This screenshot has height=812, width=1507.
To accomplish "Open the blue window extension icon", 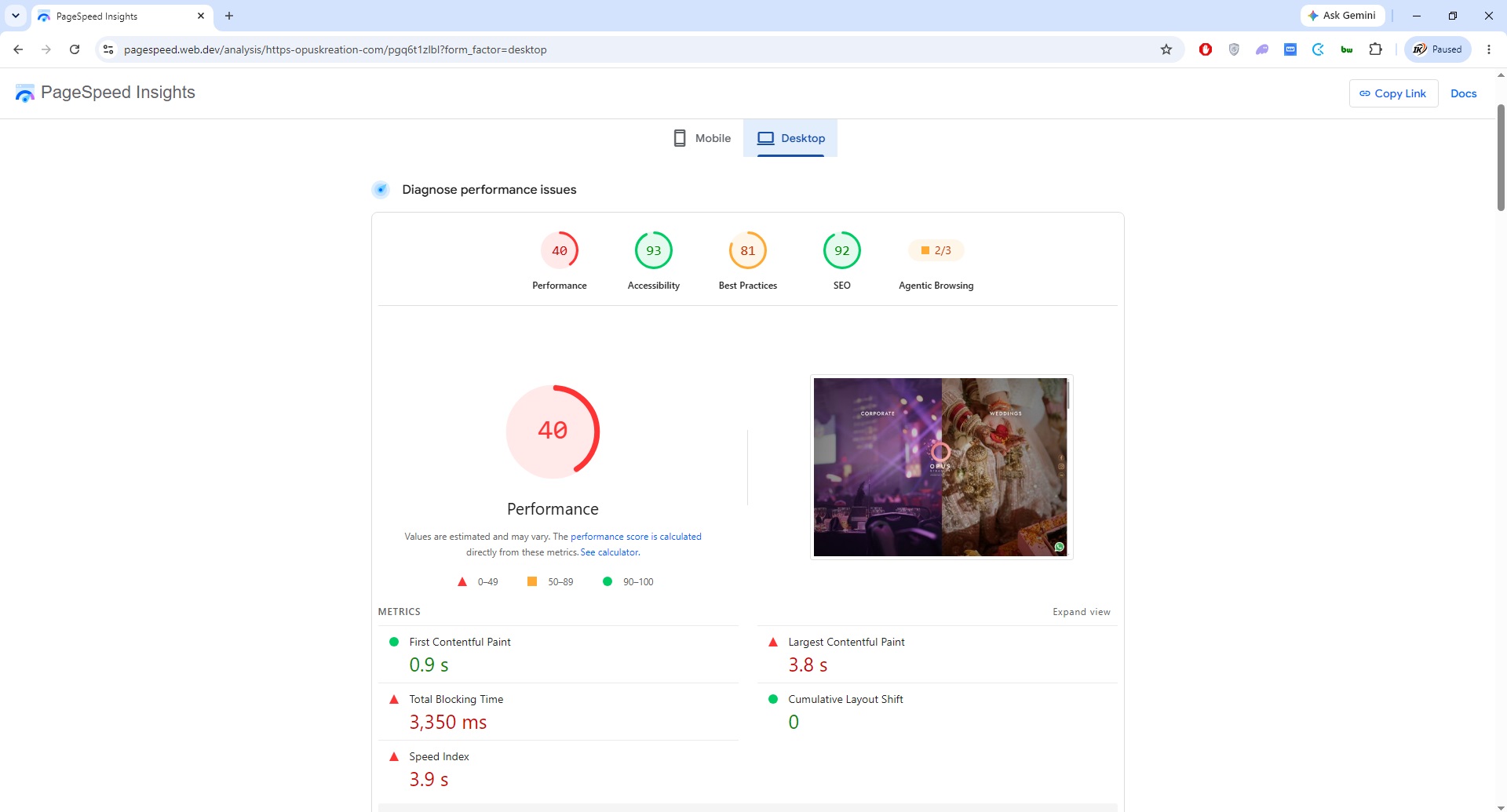I will (x=1290, y=49).
